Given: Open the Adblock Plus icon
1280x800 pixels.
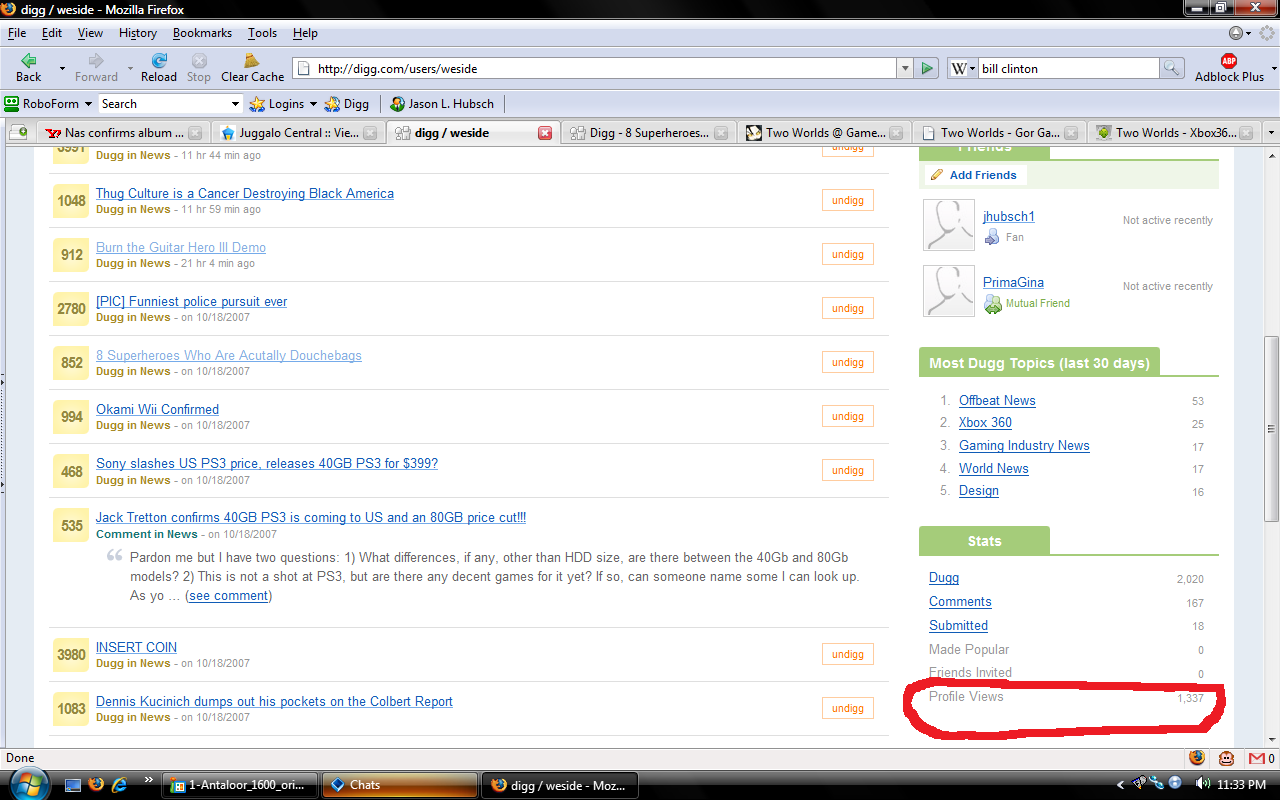Looking at the screenshot, I should pos(1229,61).
